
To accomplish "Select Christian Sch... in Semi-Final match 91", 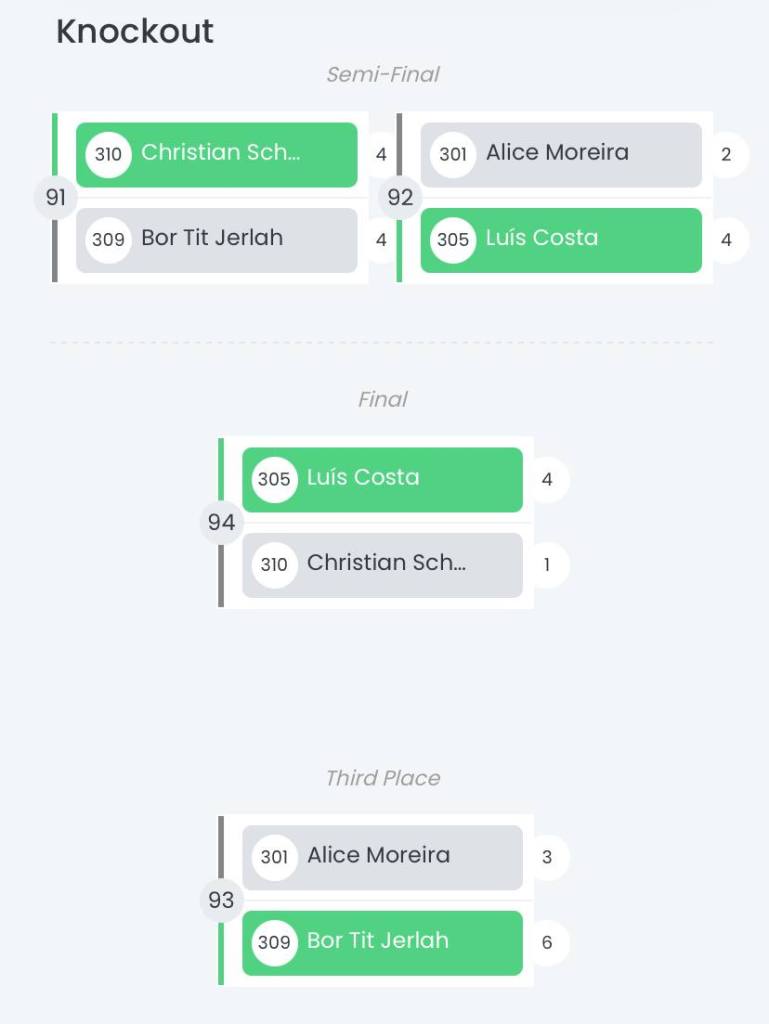I will click(x=220, y=153).
